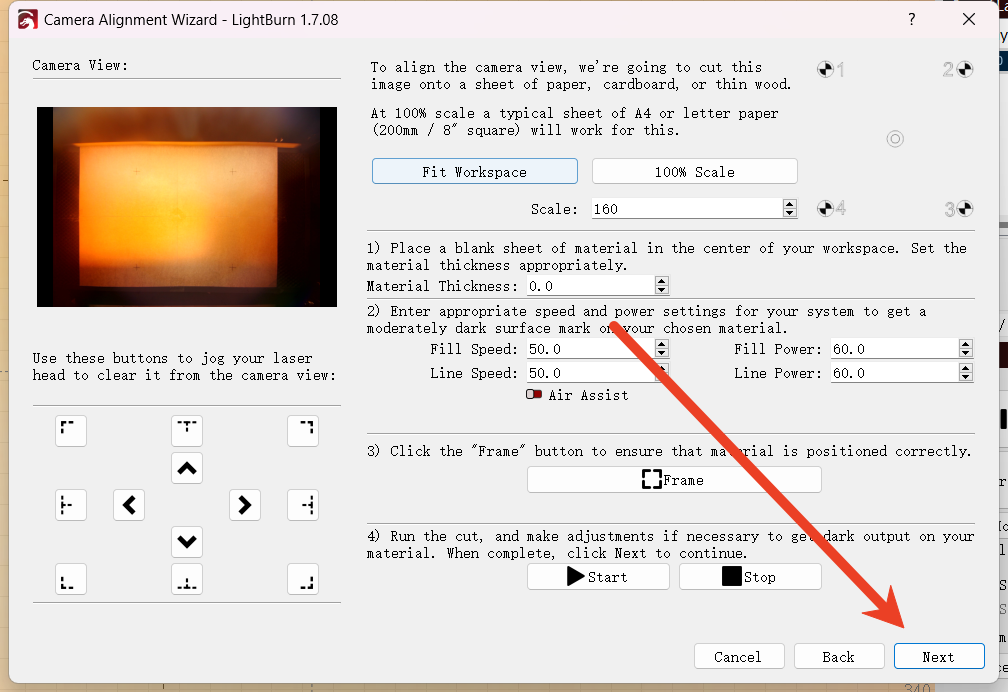Image resolution: width=1008 pixels, height=692 pixels.
Task: Cancel the Camera Alignment Wizard
Action: click(x=739, y=657)
